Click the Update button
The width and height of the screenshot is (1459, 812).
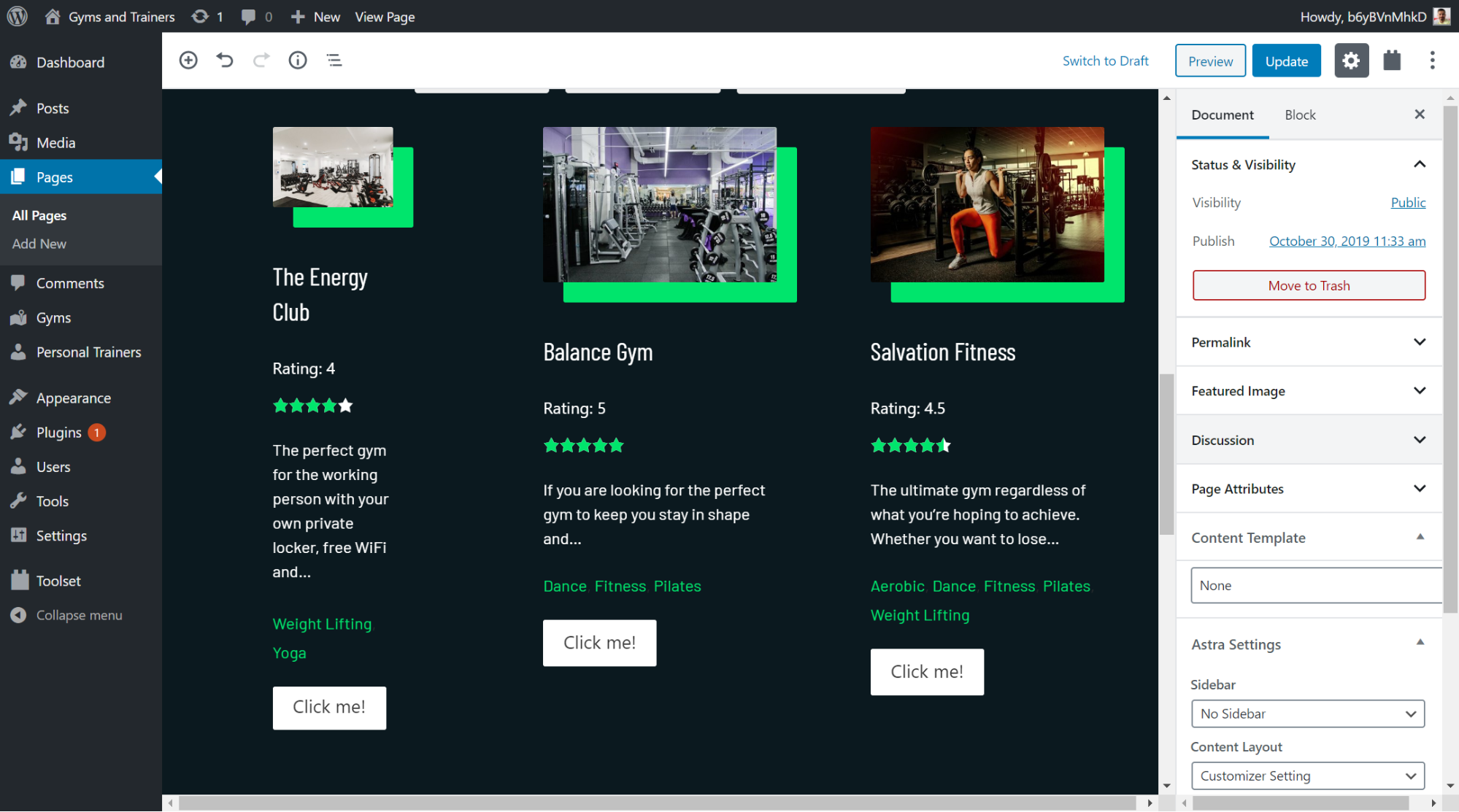tap(1286, 61)
